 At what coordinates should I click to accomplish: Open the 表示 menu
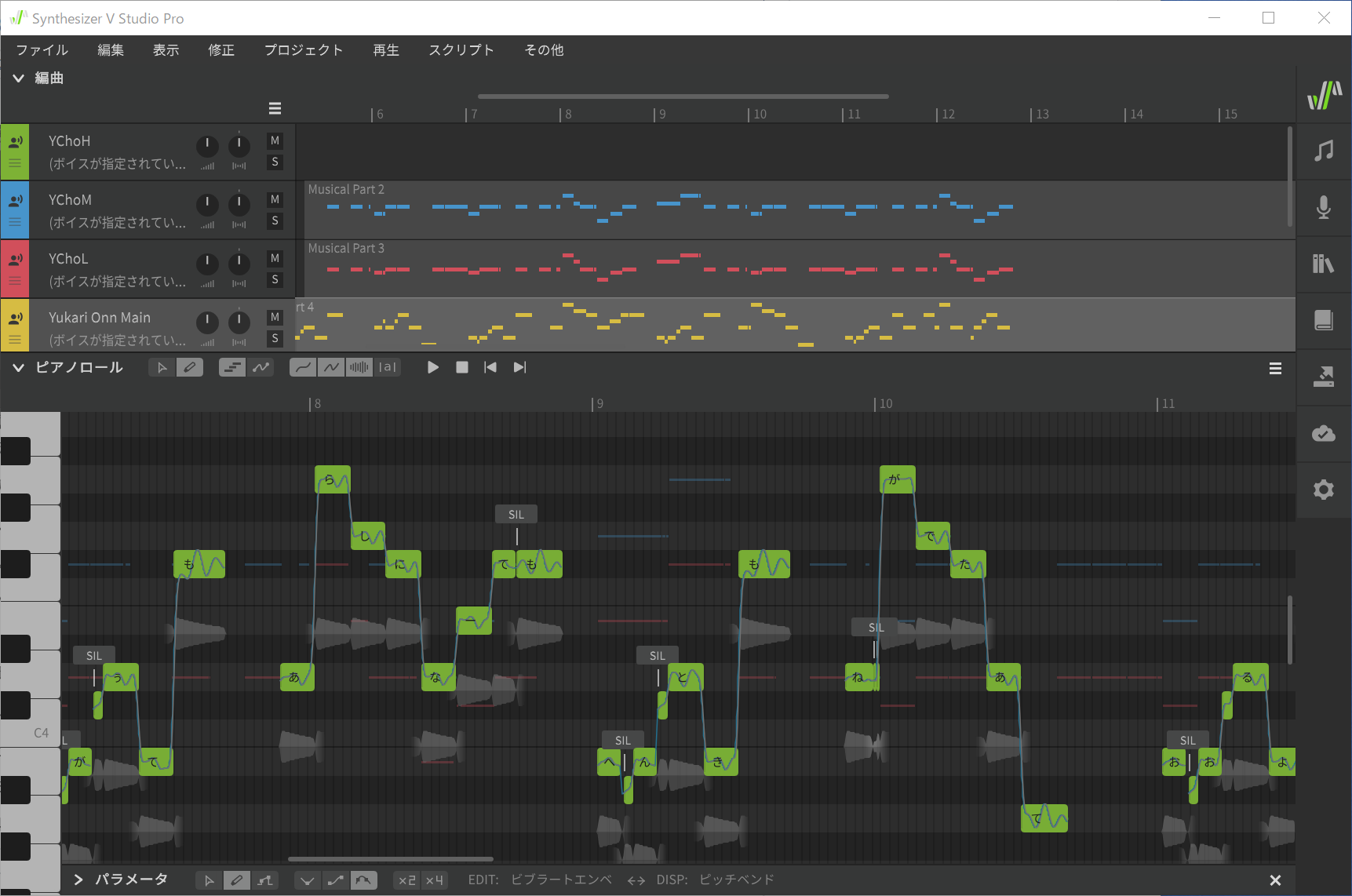tap(166, 50)
